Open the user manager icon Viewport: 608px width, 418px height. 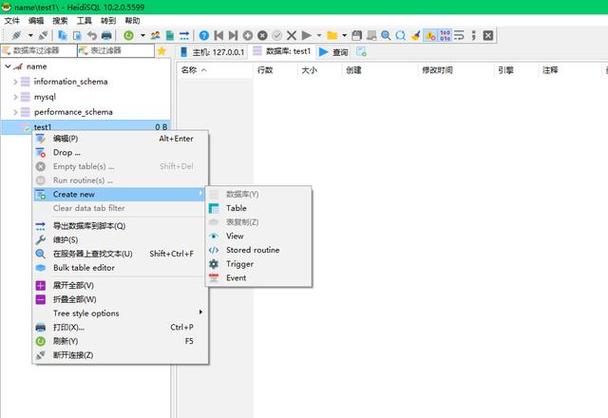[x=155, y=36]
